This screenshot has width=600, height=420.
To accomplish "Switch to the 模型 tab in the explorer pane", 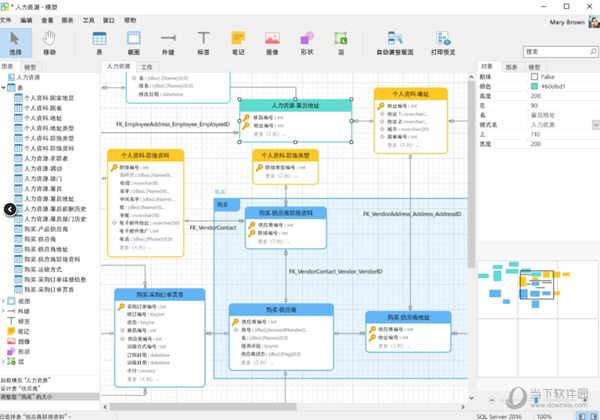I will pyautogui.click(x=30, y=67).
